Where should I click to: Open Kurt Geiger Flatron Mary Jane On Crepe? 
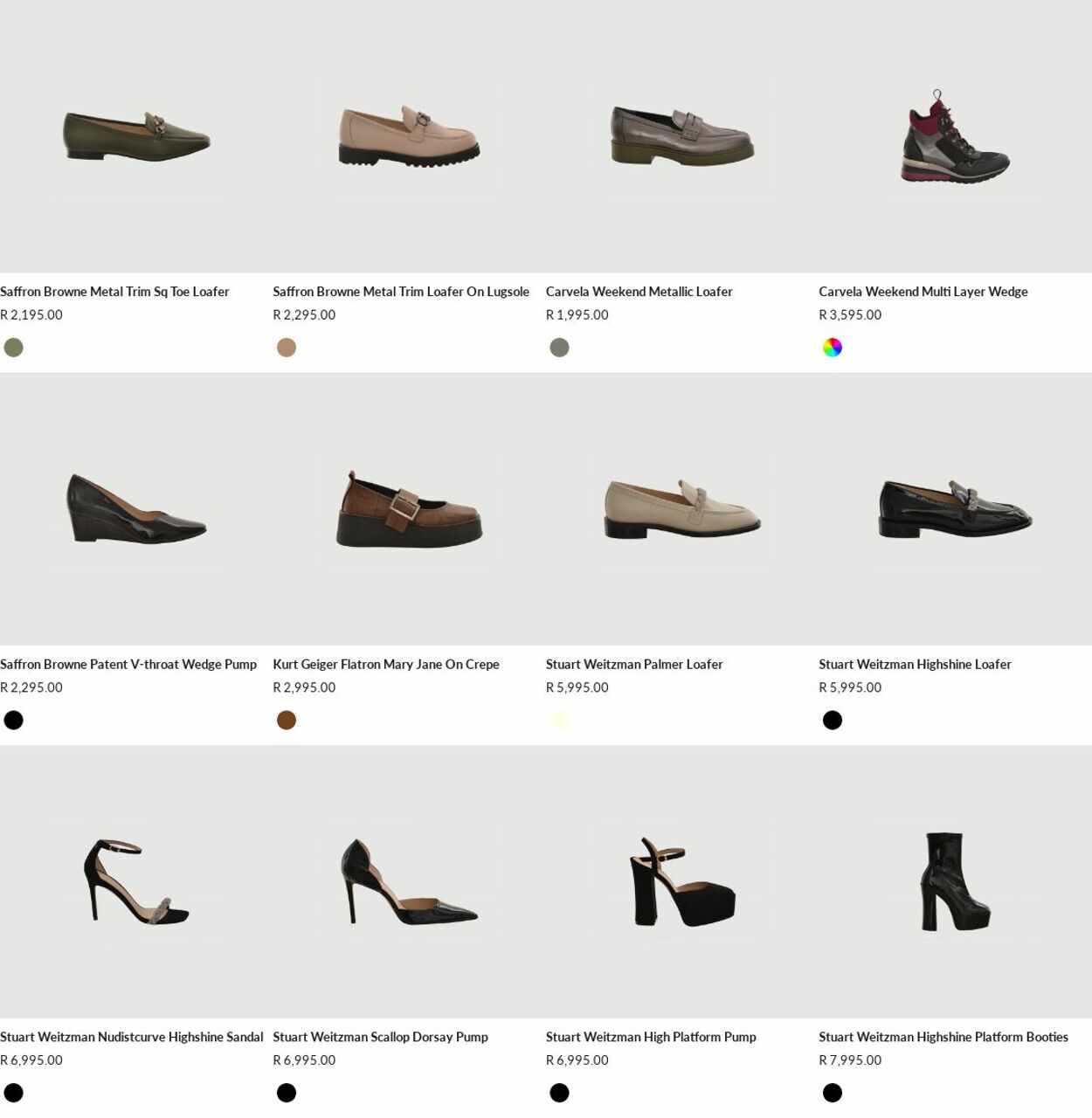386,665
